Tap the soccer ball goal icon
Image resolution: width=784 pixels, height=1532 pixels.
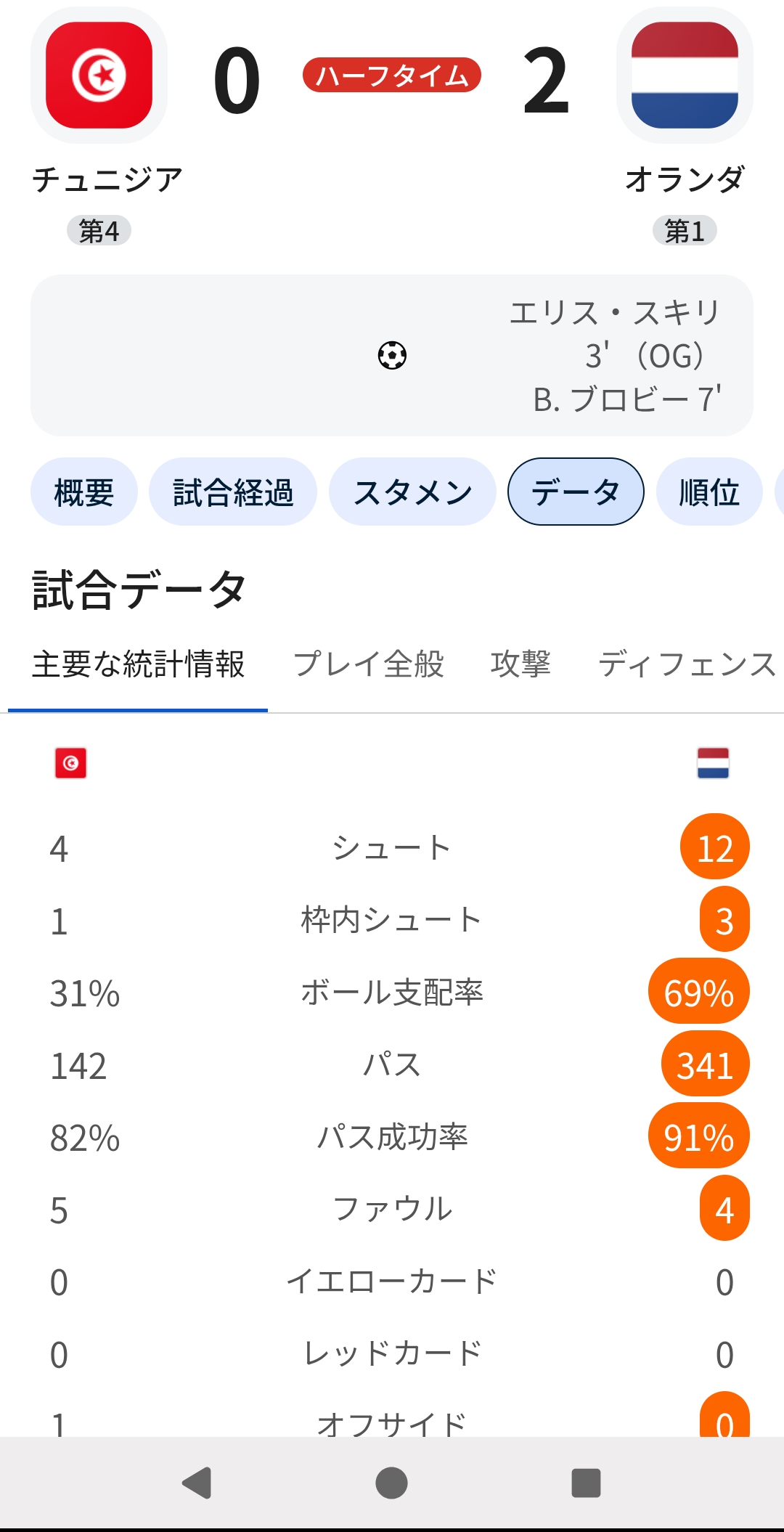click(392, 355)
